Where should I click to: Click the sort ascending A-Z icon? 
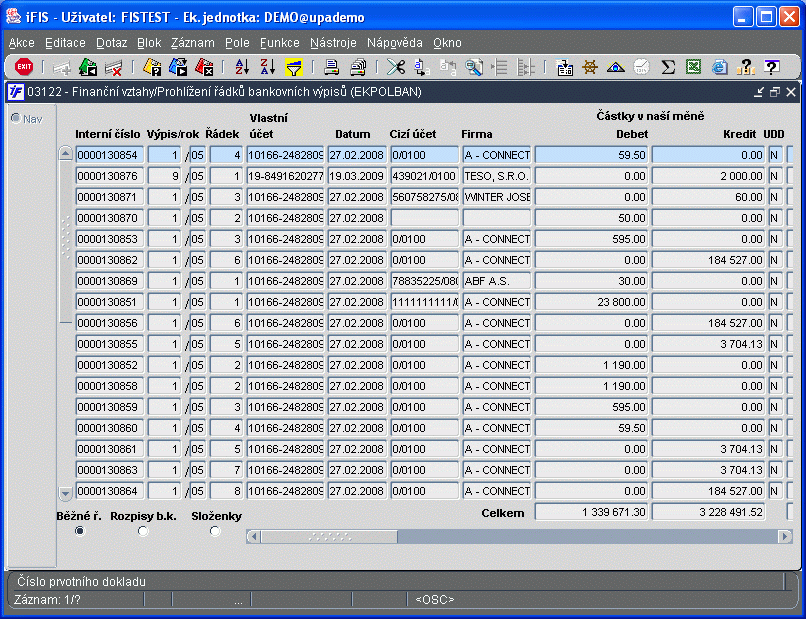click(x=242, y=67)
